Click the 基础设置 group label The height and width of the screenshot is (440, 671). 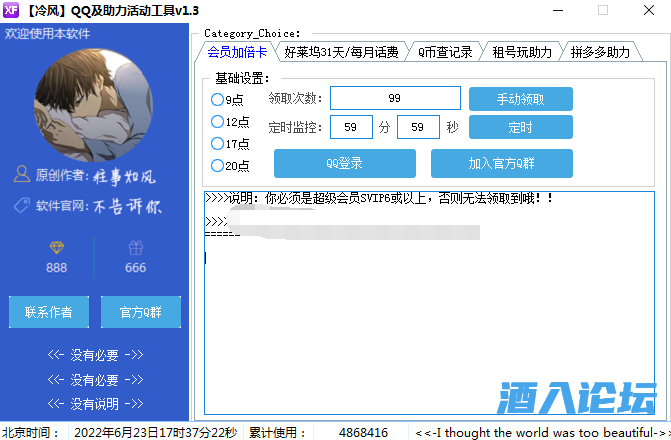coord(242,78)
